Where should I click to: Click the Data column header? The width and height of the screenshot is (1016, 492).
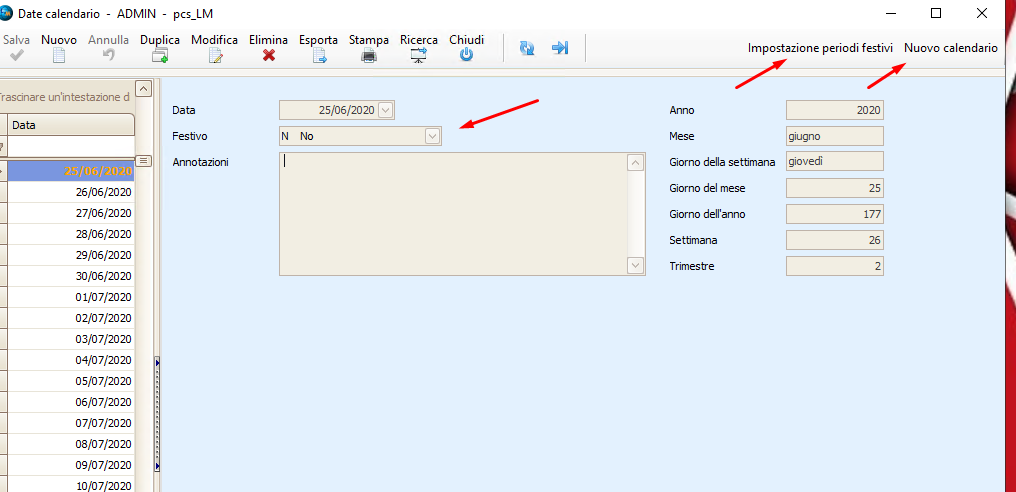[x=70, y=125]
